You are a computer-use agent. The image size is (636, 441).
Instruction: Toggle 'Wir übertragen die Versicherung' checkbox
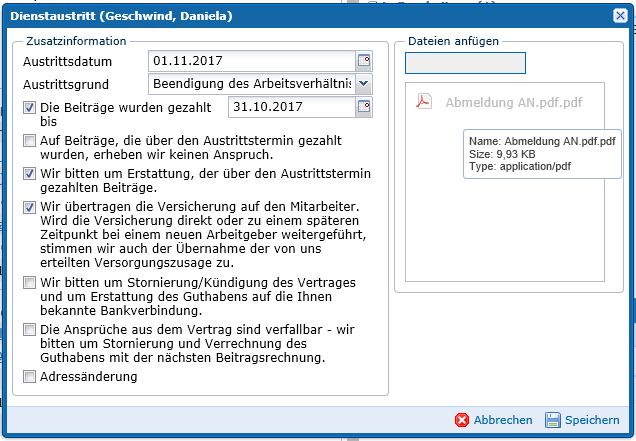30,207
